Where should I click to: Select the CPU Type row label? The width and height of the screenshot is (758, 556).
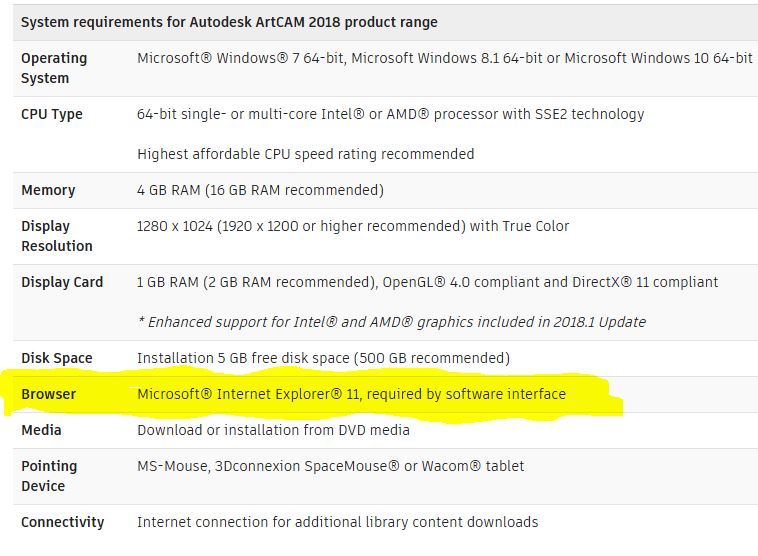pos(52,114)
